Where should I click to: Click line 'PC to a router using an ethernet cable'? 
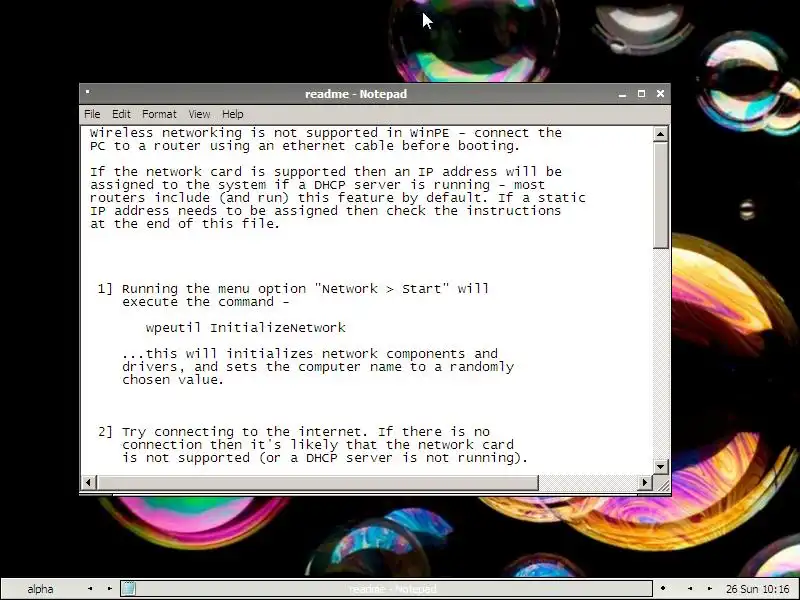(305, 146)
